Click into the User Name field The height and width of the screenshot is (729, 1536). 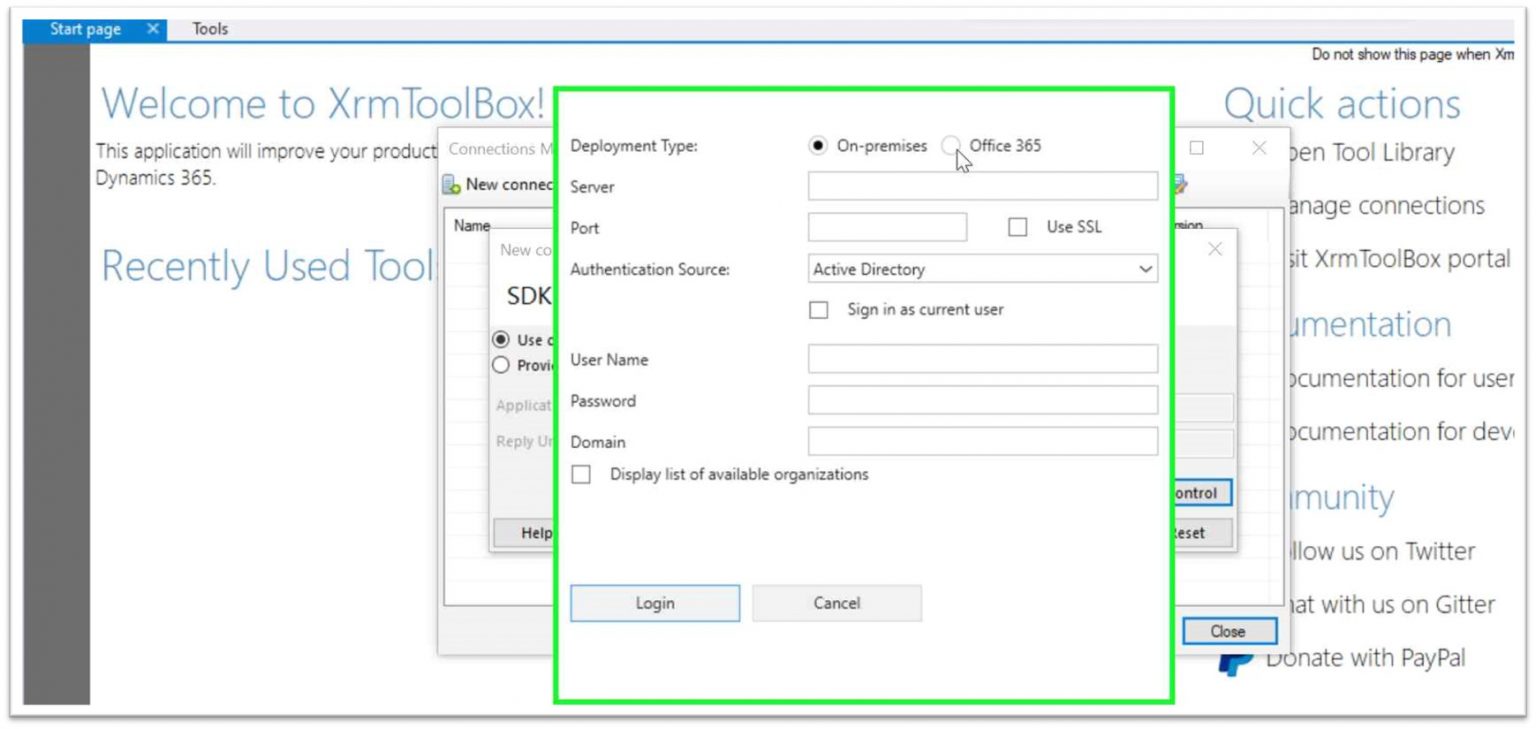982,358
